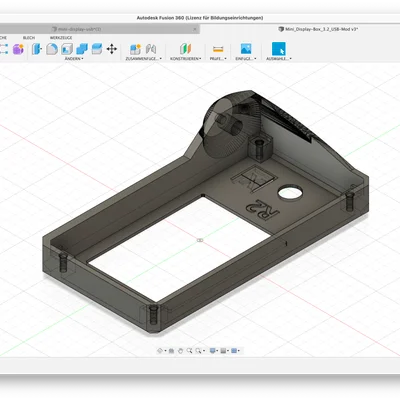The height and width of the screenshot is (400, 400).
Task: Click the Select (Auswählen) cursor icon
Action: pyautogui.click(x=279, y=49)
